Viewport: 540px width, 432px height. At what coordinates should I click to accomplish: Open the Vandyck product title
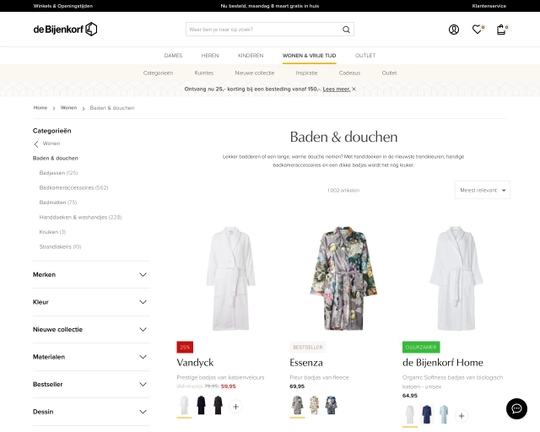pos(195,363)
